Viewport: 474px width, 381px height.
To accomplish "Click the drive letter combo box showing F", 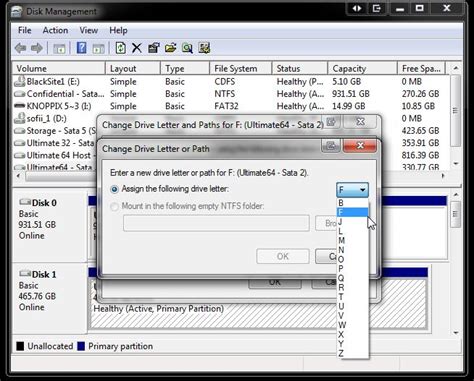I will [x=352, y=190].
